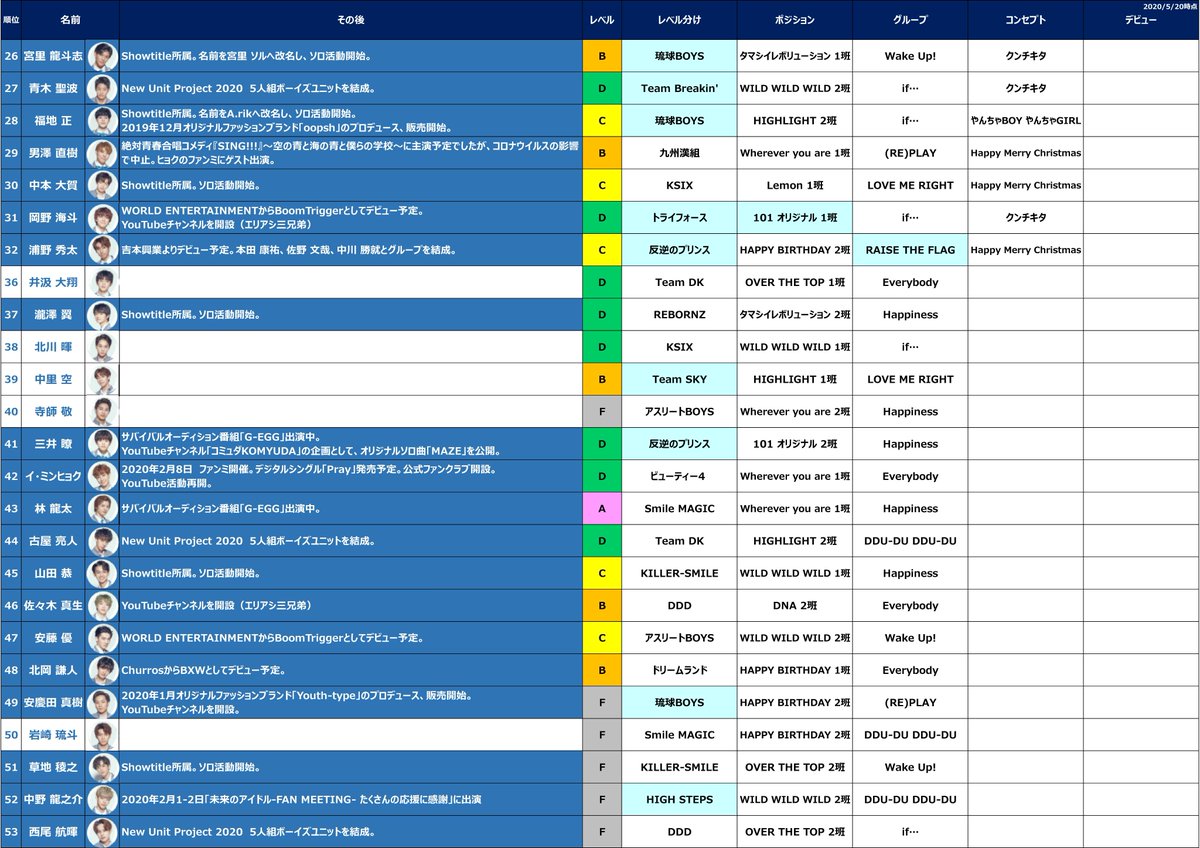Image resolution: width=1200 pixels, height=848 pixels.
Task: Click the photo in 福地 正 row
Action: tap(102, 121)
